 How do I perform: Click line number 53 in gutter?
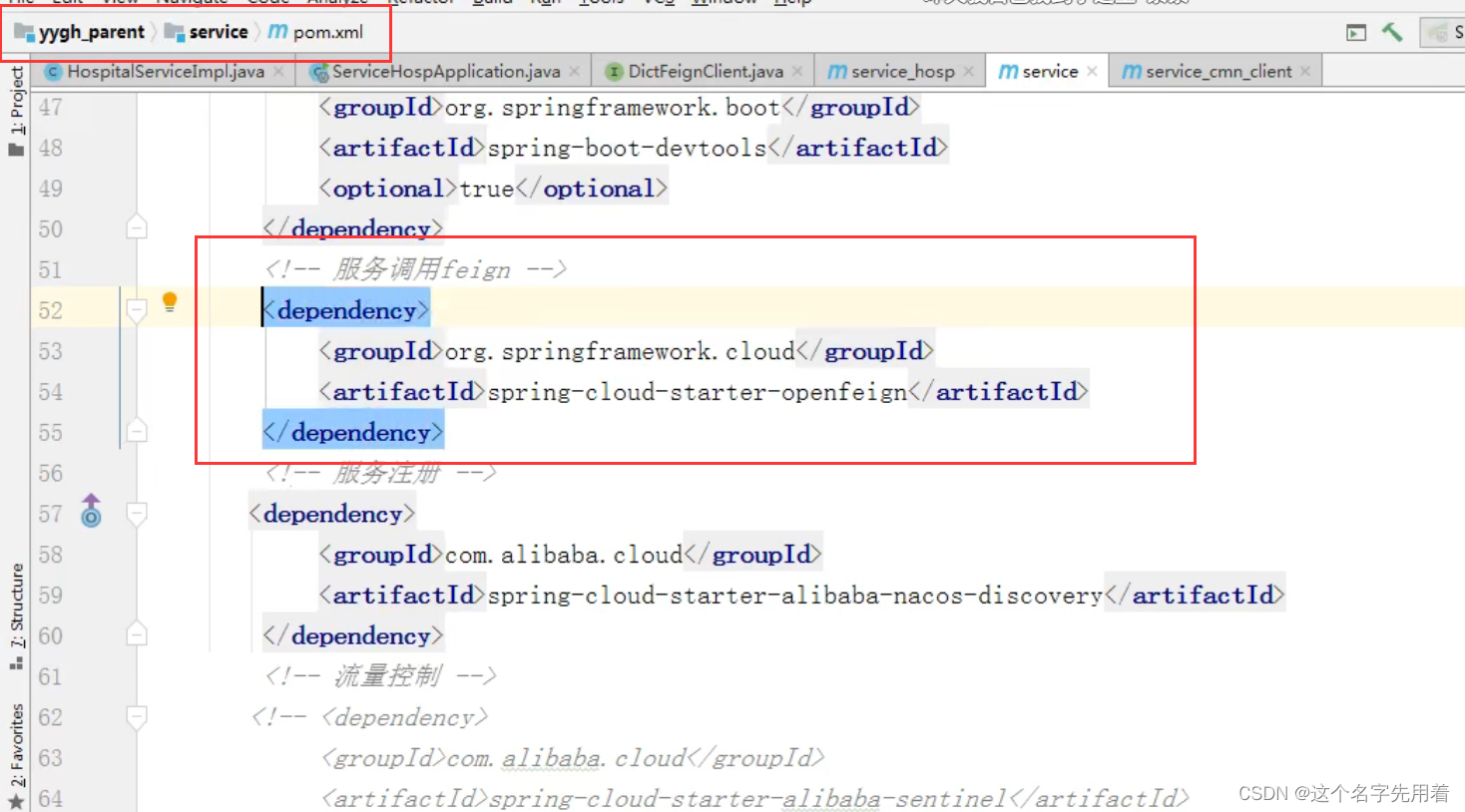pos(50,351)
